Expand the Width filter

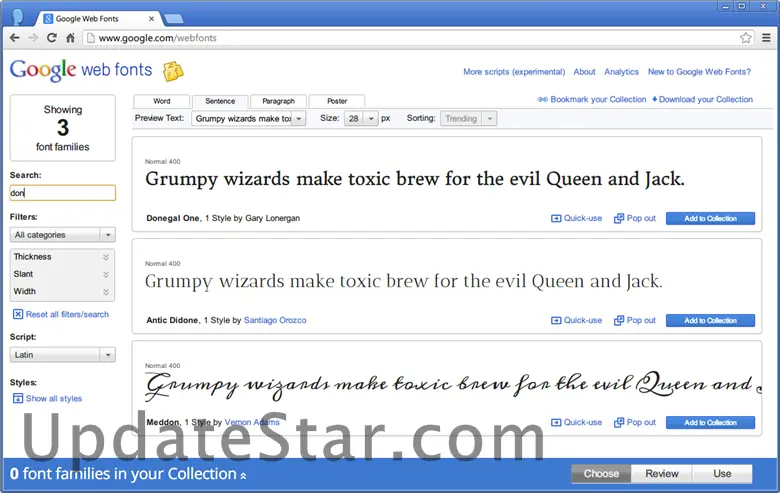(62, 292)
